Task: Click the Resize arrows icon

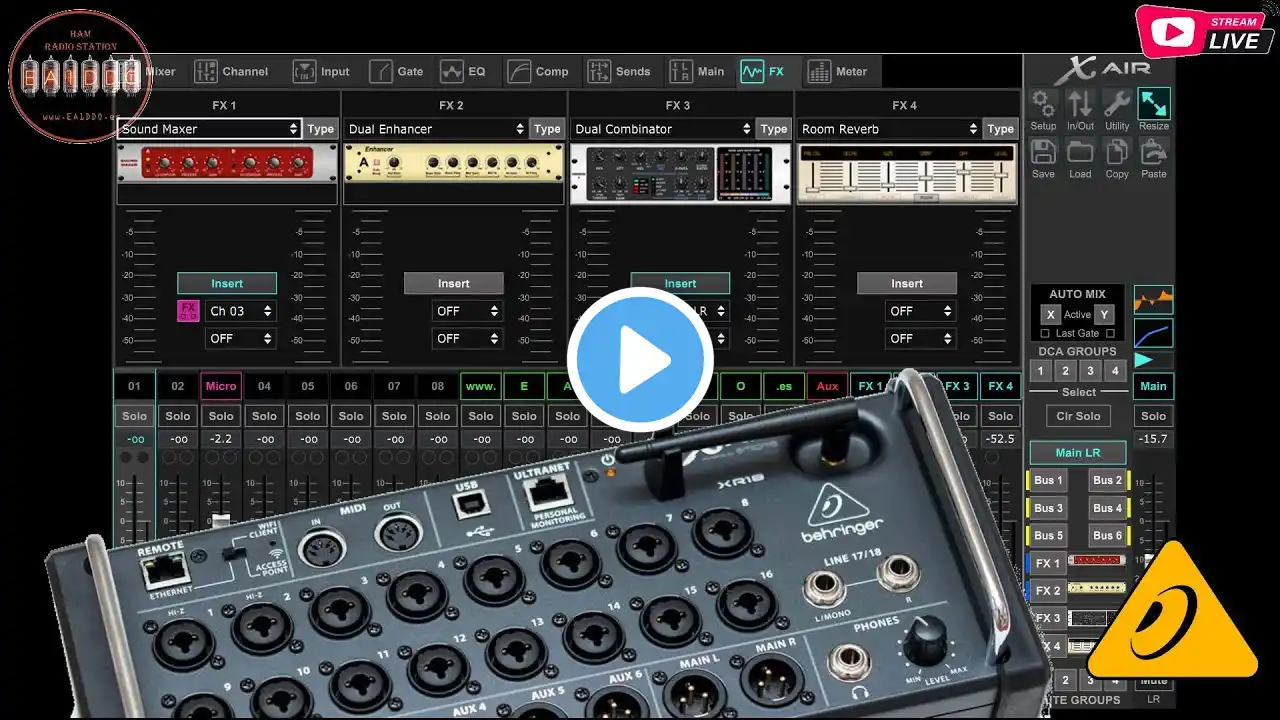Action: 1154,104
